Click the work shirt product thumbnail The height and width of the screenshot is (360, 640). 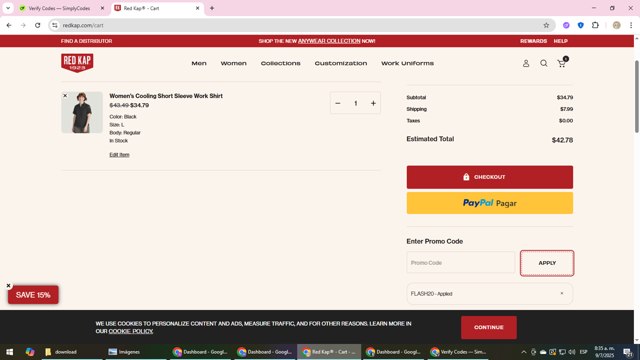coord(82,112)
